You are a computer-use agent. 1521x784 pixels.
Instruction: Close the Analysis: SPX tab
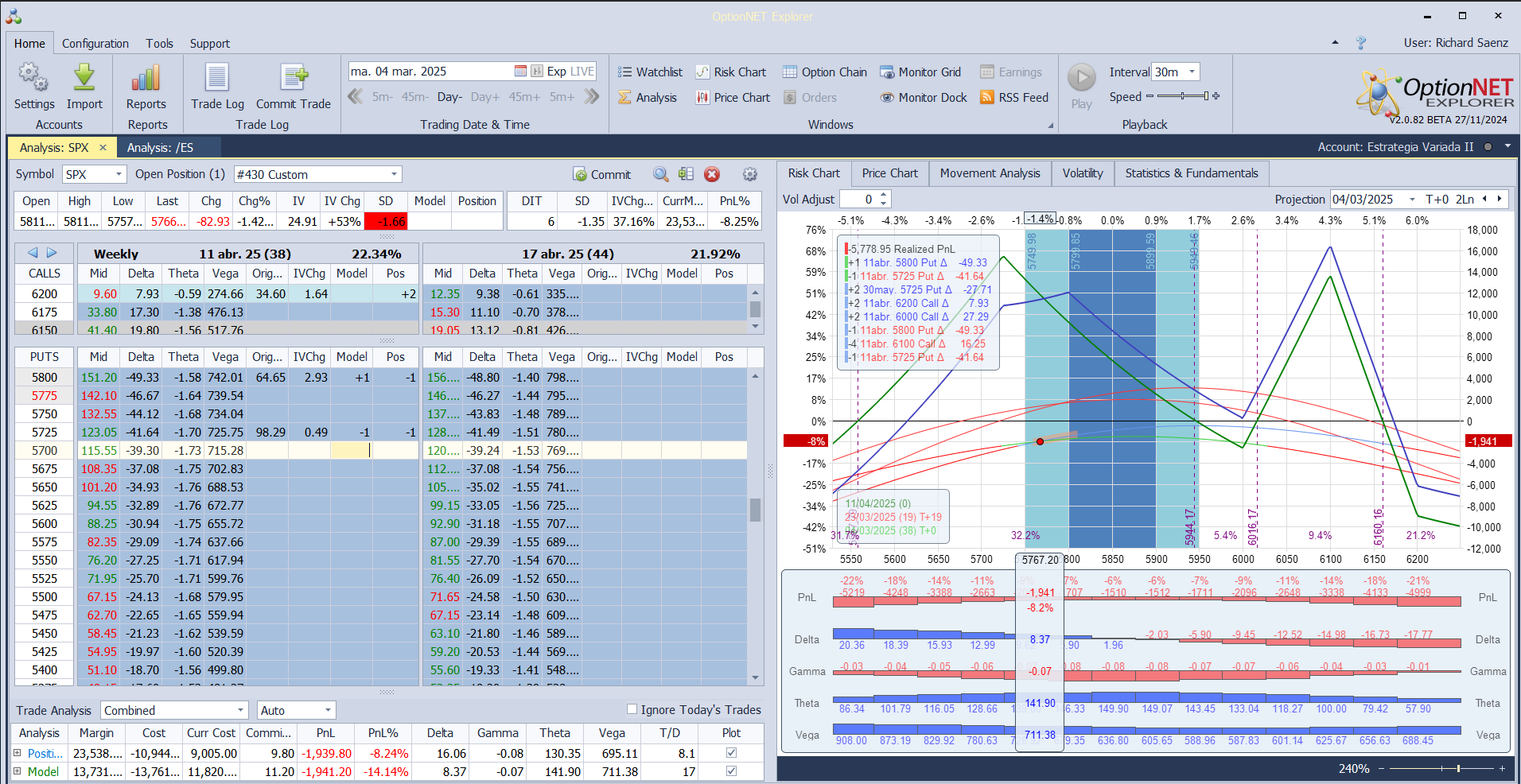(x=103, y=147)
